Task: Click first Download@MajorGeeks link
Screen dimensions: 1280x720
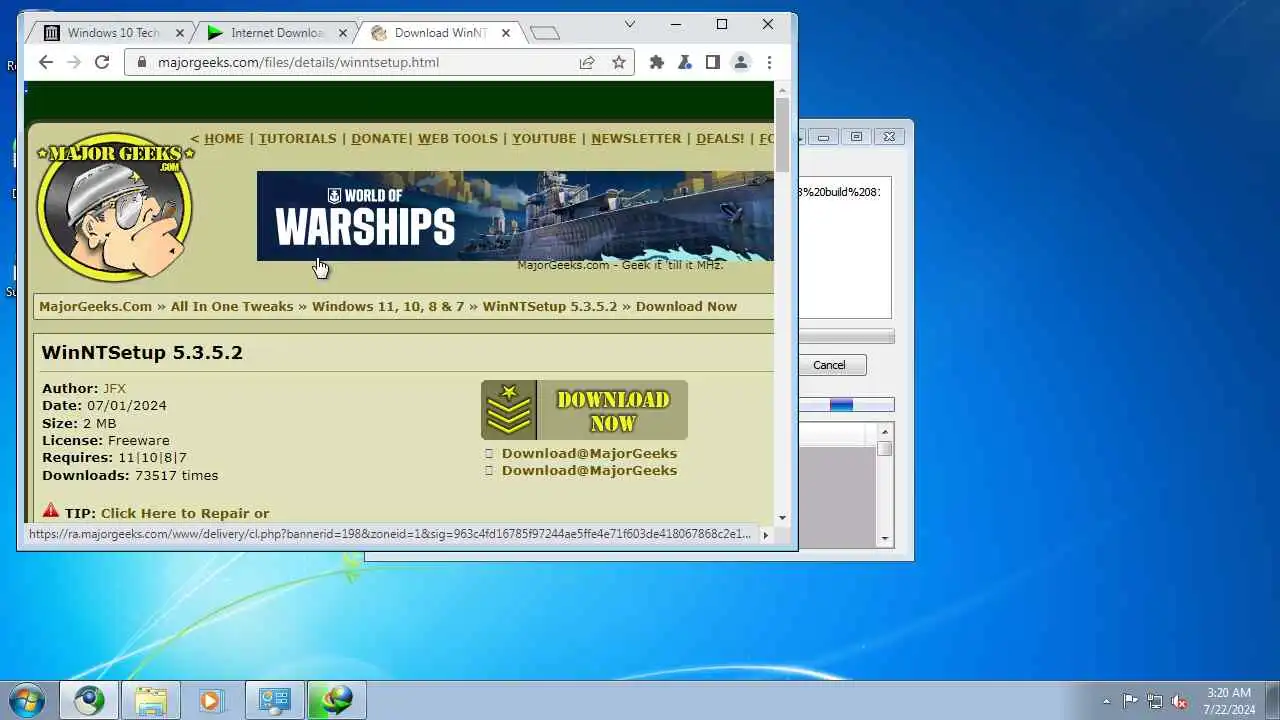Action: [x=589, y=453]
